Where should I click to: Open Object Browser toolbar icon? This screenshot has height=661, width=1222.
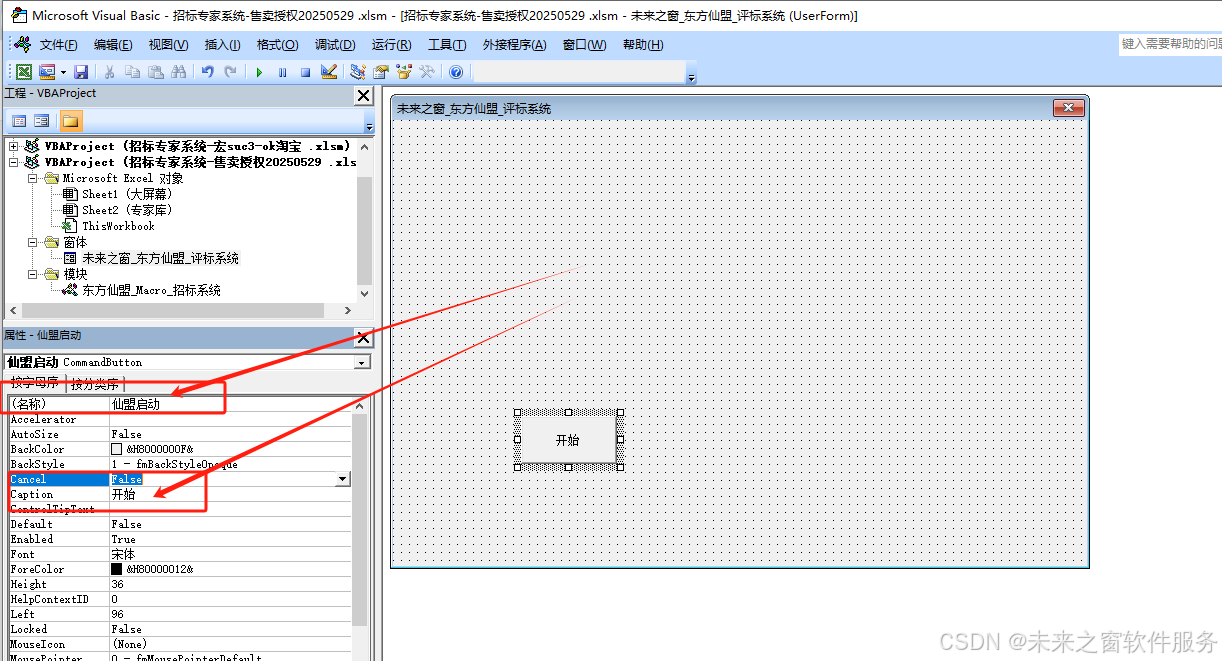click(x=404, y=72)
